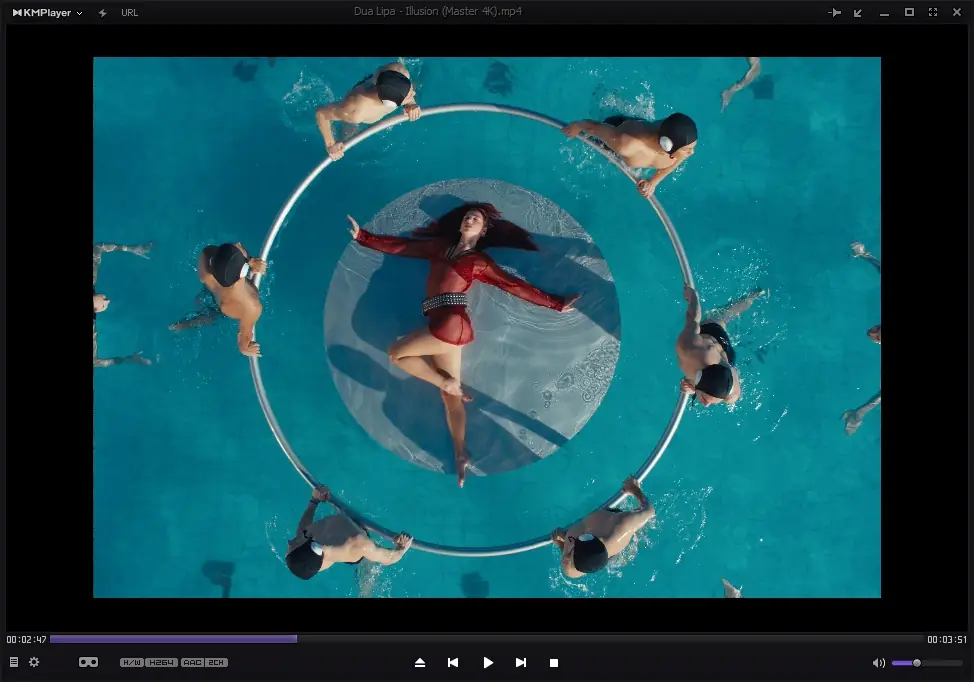Open the playlist panel icon

(14, 662)
